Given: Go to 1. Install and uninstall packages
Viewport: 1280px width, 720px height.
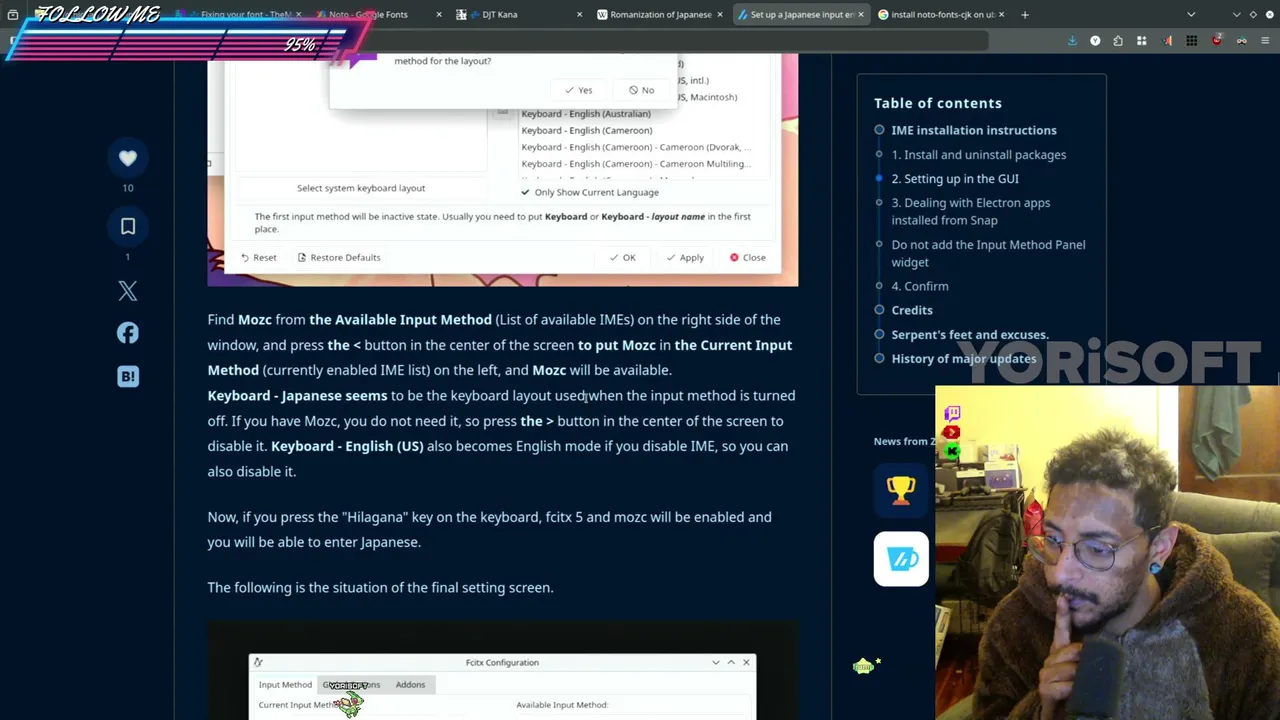Looking at the screenshot, I should tap(978, 155).
